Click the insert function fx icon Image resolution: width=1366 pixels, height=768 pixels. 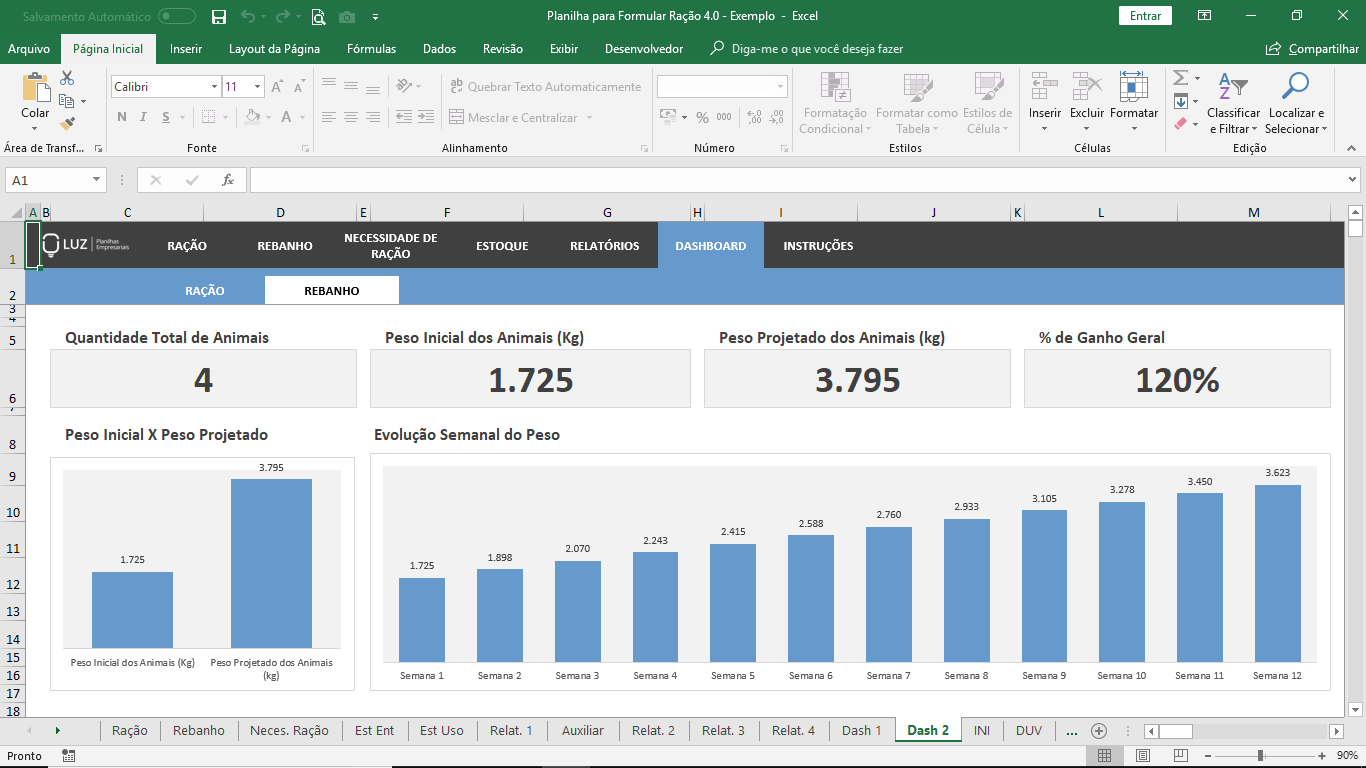(228, 180)
